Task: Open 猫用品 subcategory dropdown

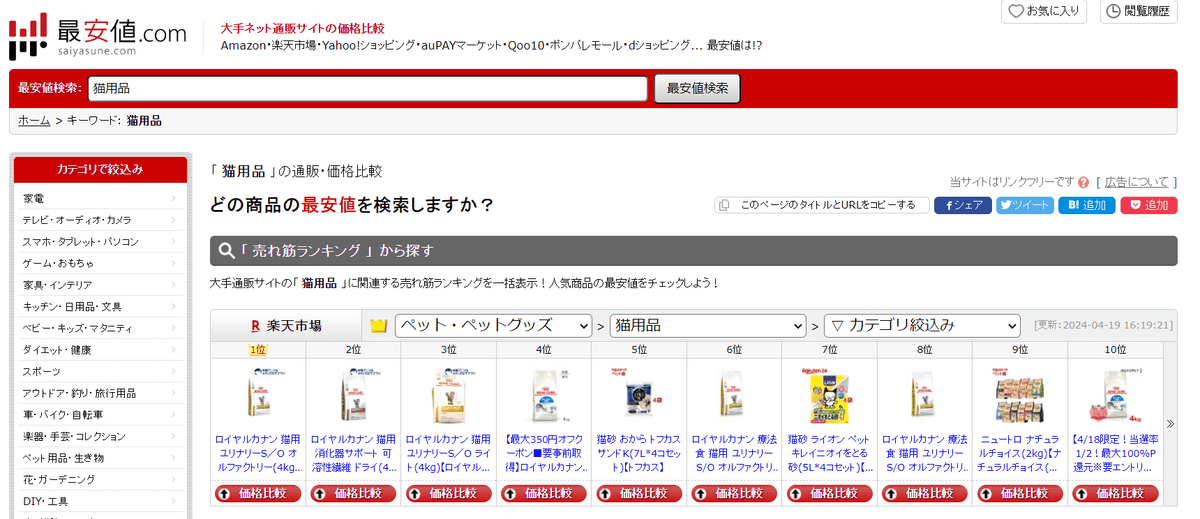Action: pos(708,326)
